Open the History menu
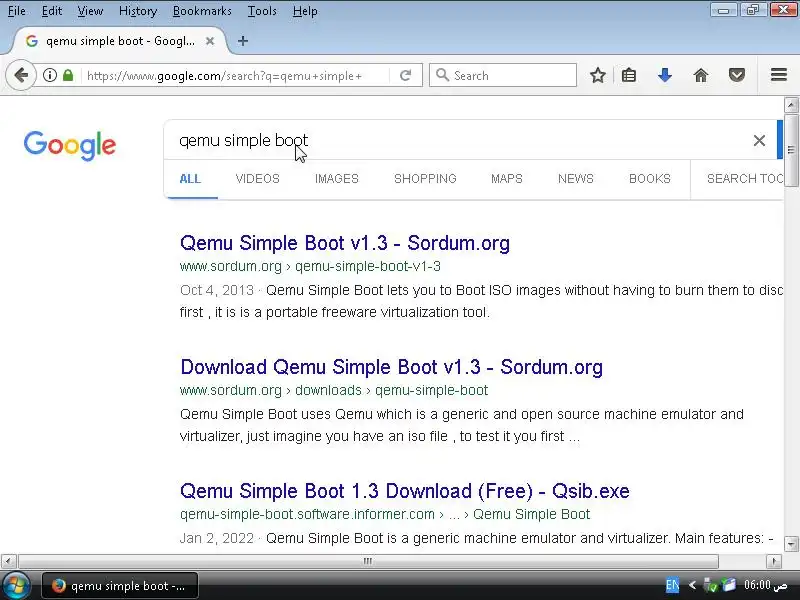Image resolution: width=800 pixels, height=600 pixels. [138, 11]
